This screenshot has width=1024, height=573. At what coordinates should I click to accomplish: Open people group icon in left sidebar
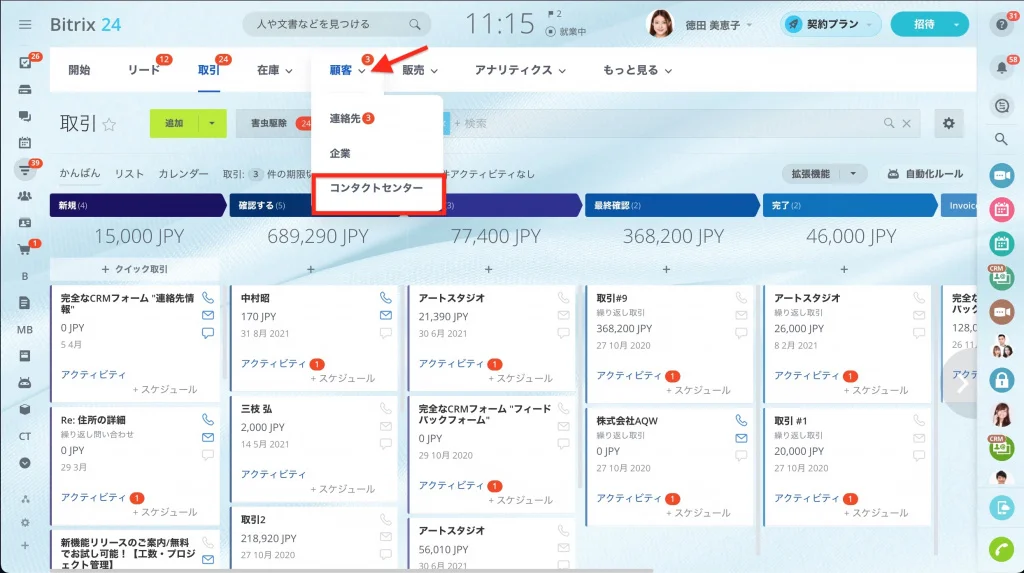[x=25, y=196]
